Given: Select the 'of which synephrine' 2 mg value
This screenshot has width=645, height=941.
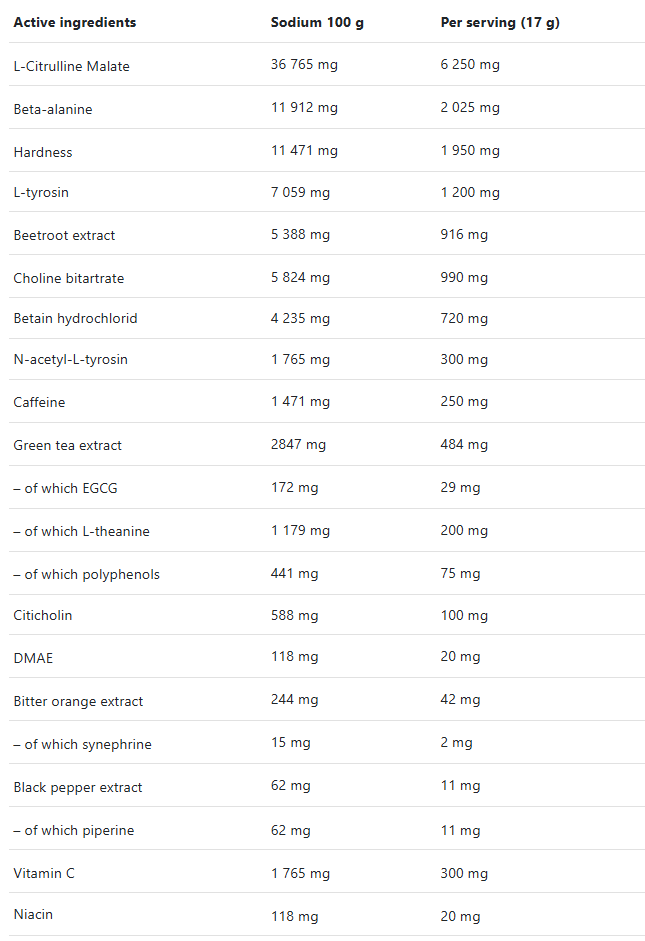Looking at the screenshot, I should pyautogui.click(x=456, y=742).
